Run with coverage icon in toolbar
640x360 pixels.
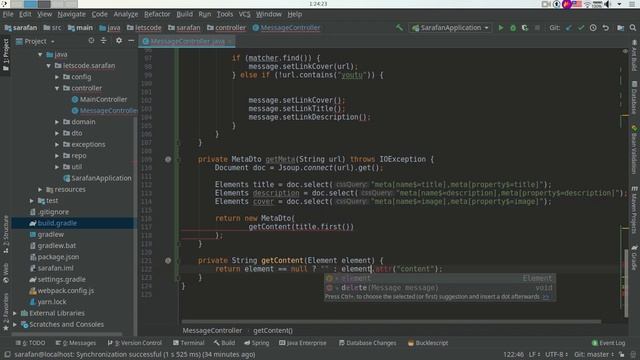pos(525,28)
